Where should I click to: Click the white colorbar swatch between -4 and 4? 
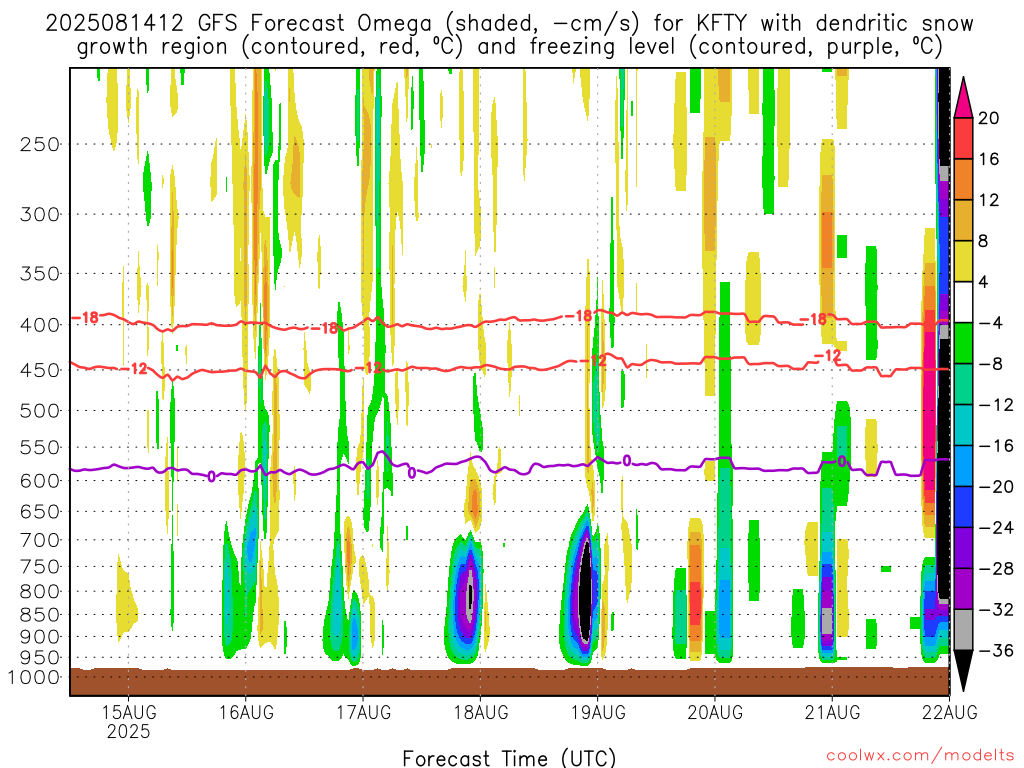(x=963, y=302)
